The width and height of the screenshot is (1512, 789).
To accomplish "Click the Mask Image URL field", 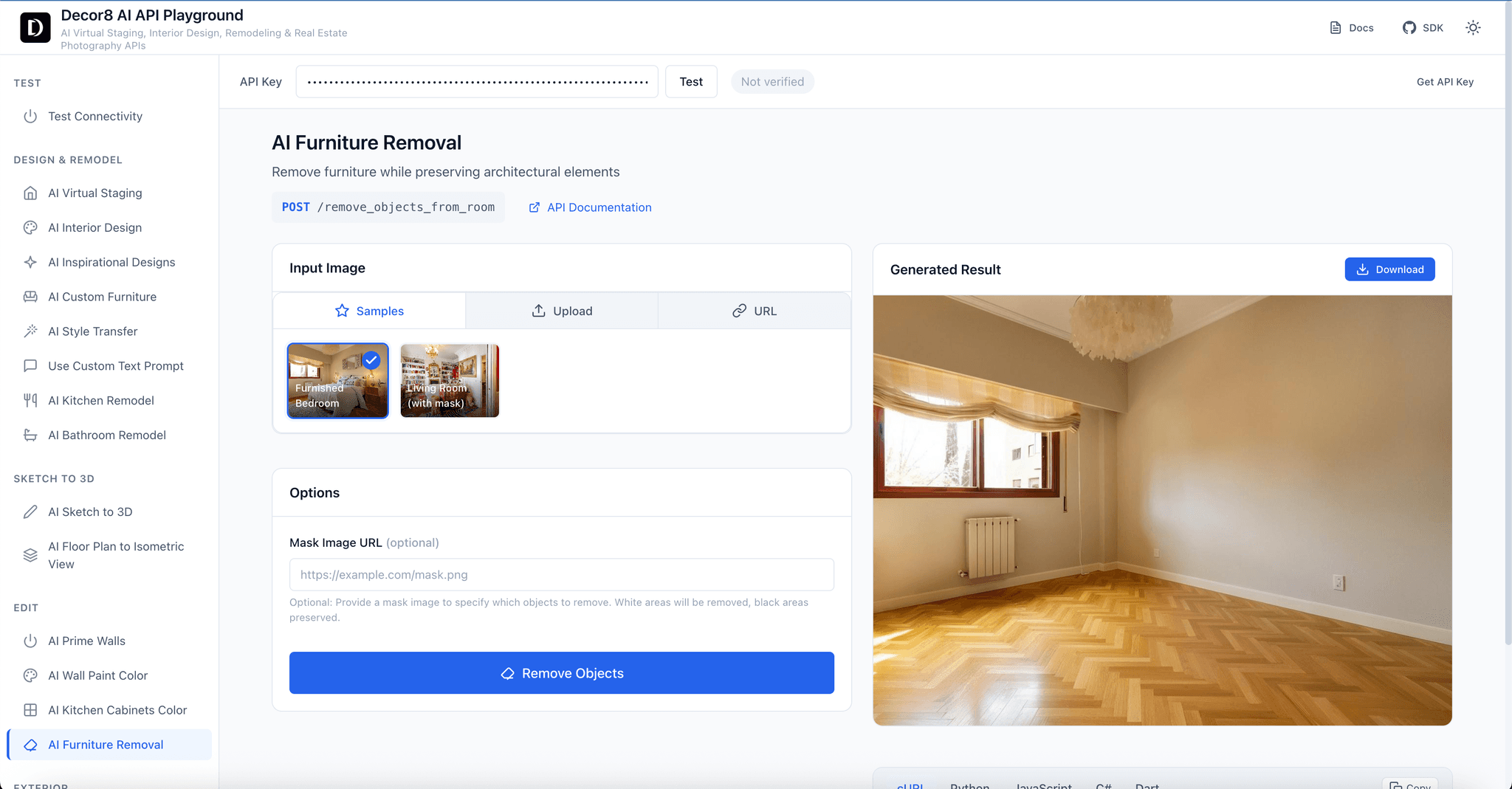I will [561, 574].
